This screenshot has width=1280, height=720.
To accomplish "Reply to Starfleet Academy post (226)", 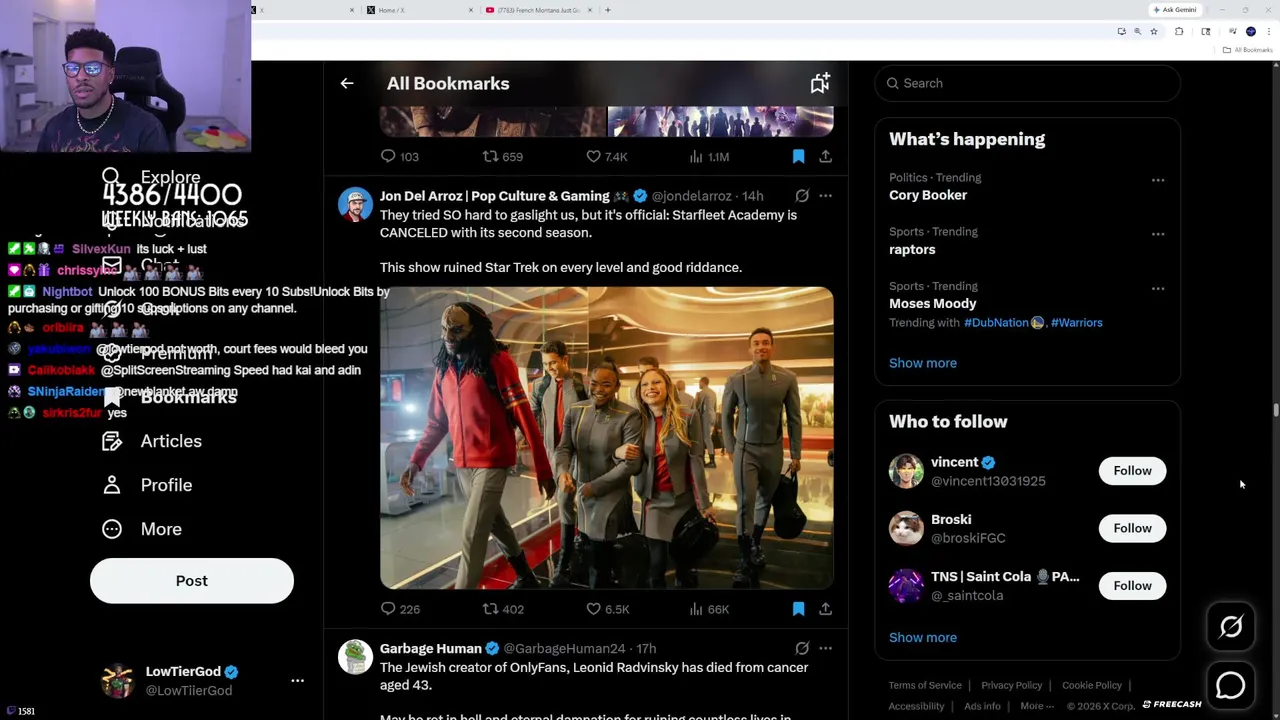I will point(399,609).
